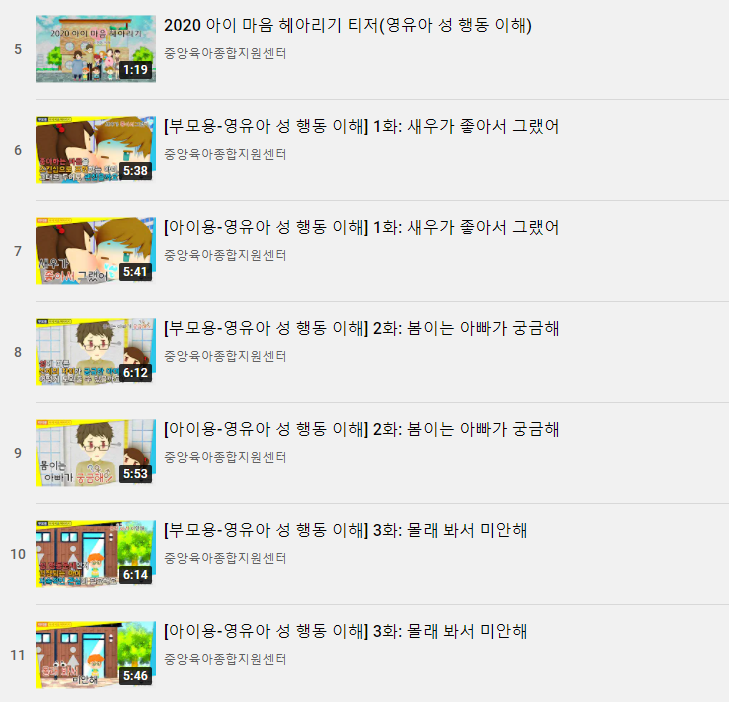The image size is (729, 702).
Task: Open '[아이용] 3화: 몰래 봐서 미안해' title
Action: point(345,631)
